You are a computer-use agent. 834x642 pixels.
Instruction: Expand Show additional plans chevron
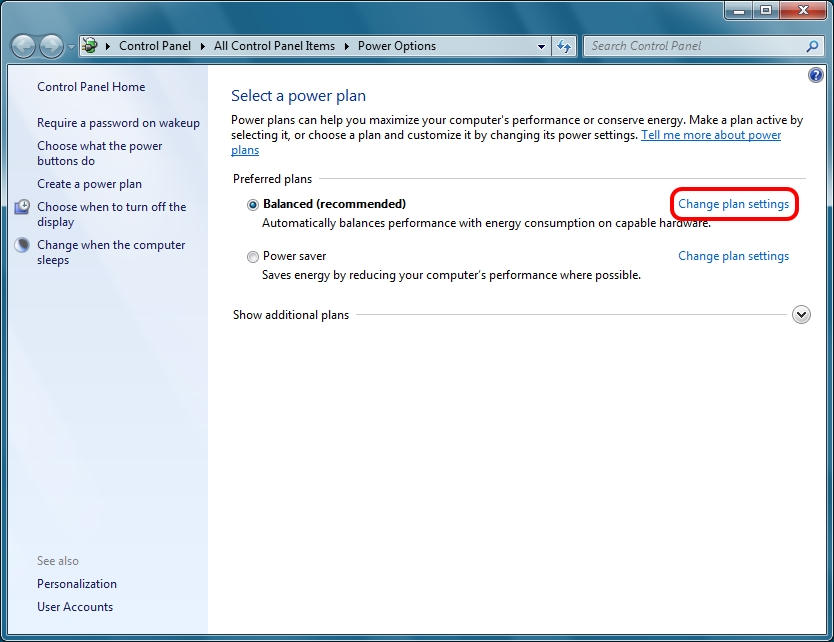801,315
